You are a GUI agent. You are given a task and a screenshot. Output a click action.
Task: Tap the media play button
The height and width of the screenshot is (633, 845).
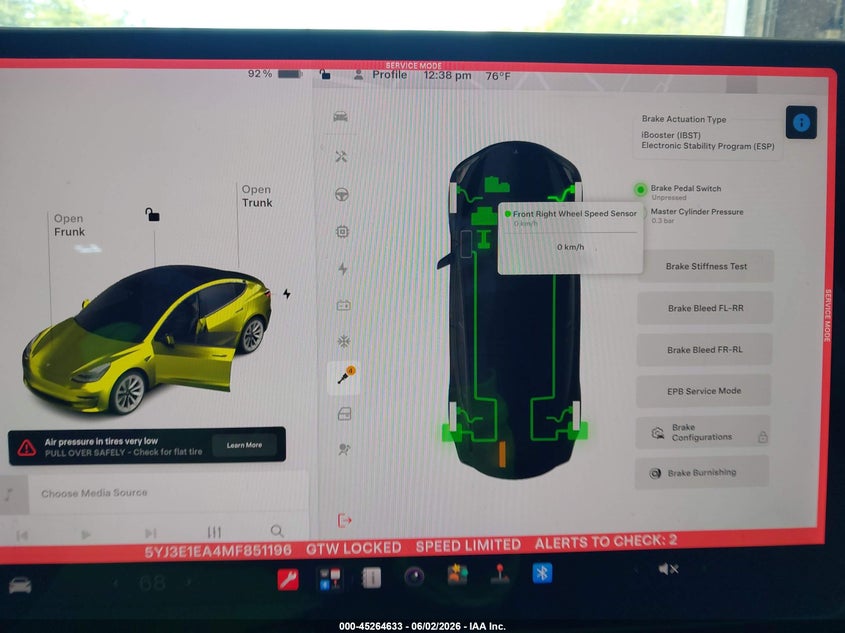(x=86, y=534)
